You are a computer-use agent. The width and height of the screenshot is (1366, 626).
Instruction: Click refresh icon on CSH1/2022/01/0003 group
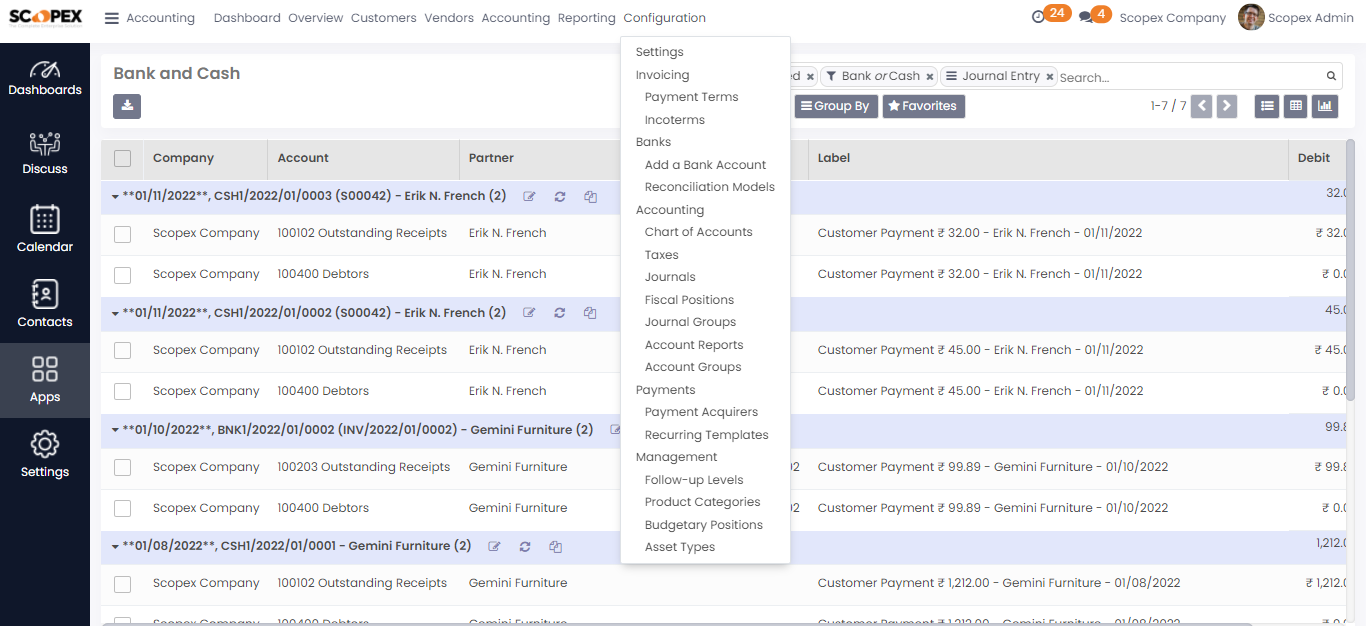click(560, 197)
